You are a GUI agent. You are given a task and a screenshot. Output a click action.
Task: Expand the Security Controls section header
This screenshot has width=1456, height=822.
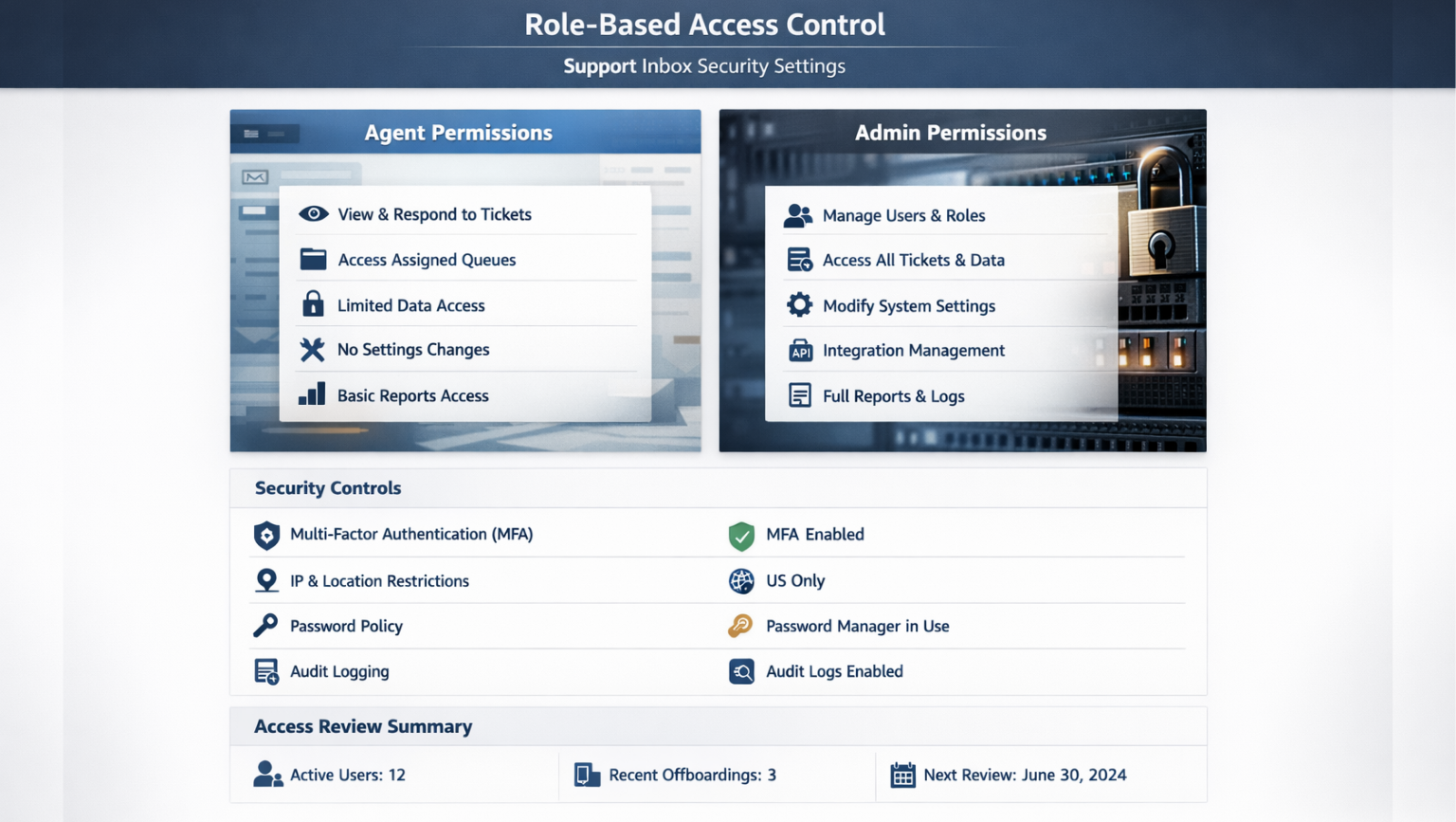pos(327,487)
